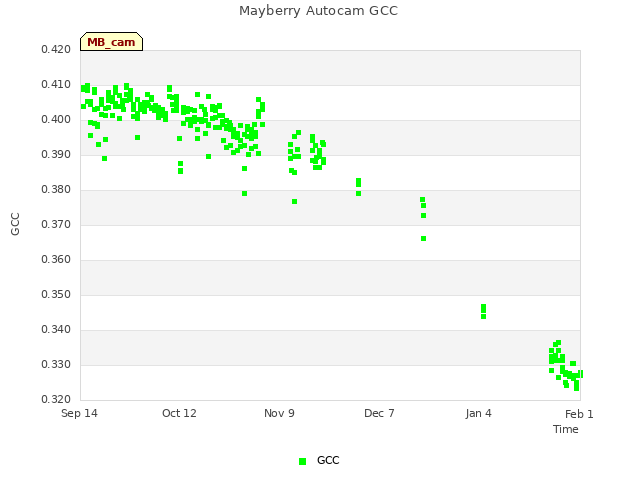This screenshot has height=480, width=640.
Task: Select the isolated data point near 0.377 in November
Action: [294, 202]
